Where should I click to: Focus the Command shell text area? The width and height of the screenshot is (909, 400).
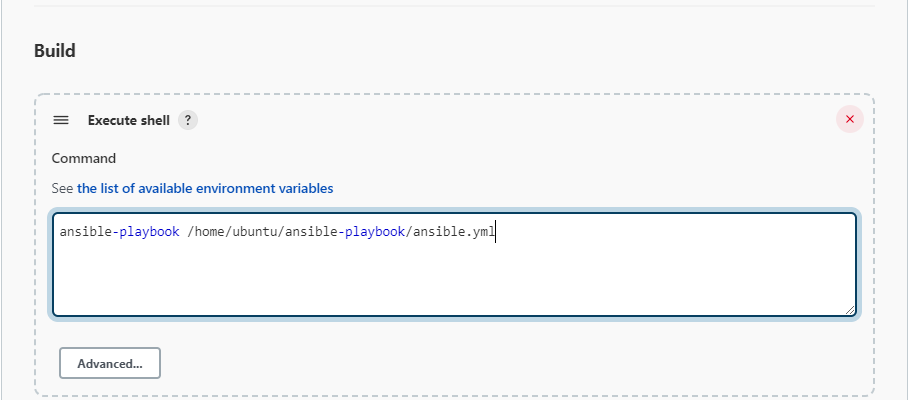454,264
